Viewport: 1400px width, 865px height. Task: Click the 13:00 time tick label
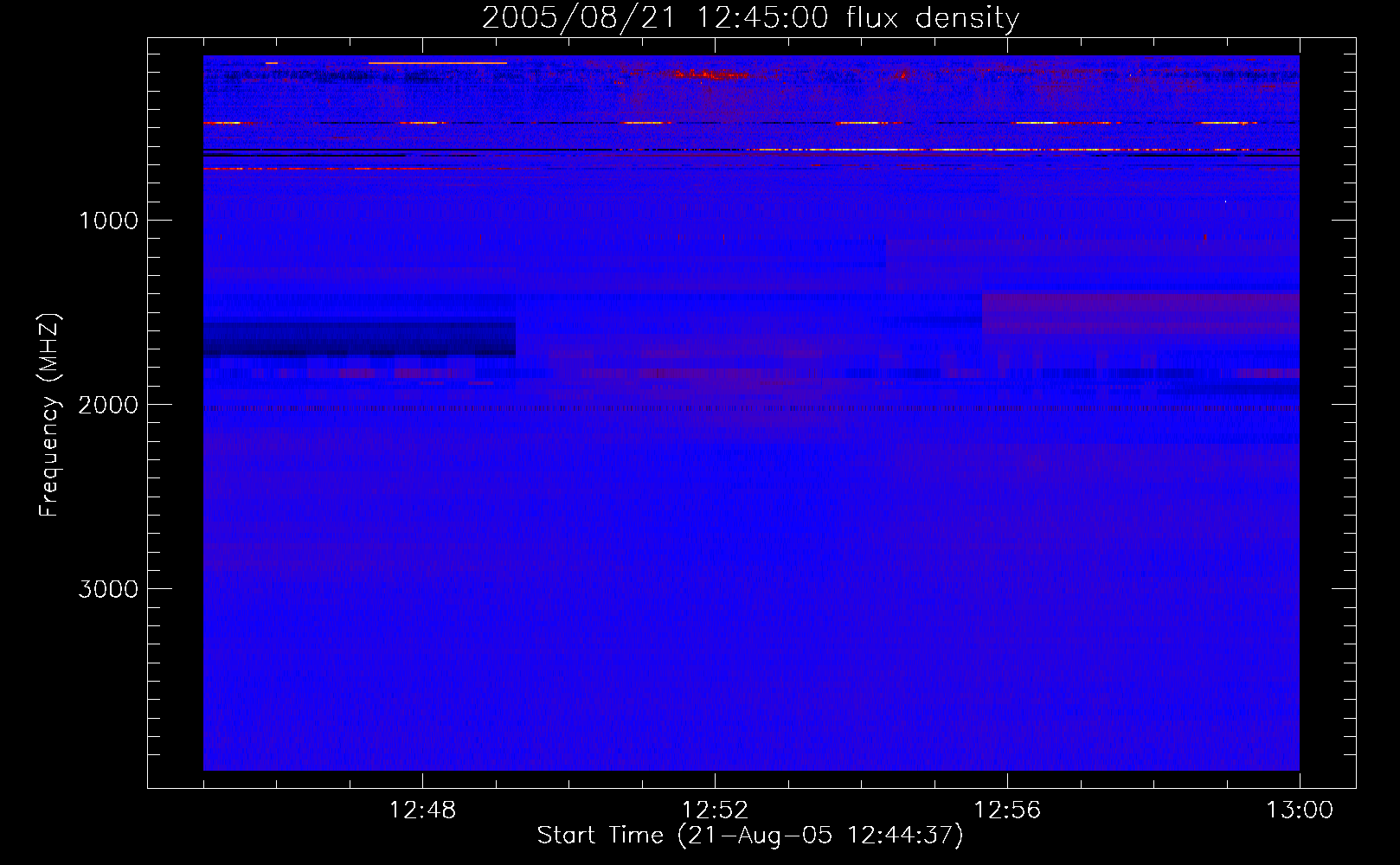pos(1300,811)
